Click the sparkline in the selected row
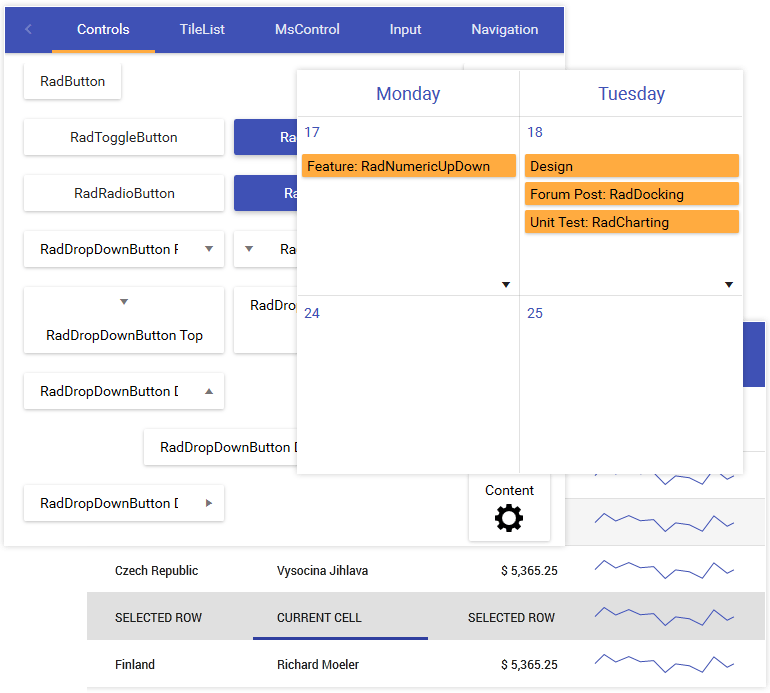This screenshot has height=693, width=770. point(664,616)
